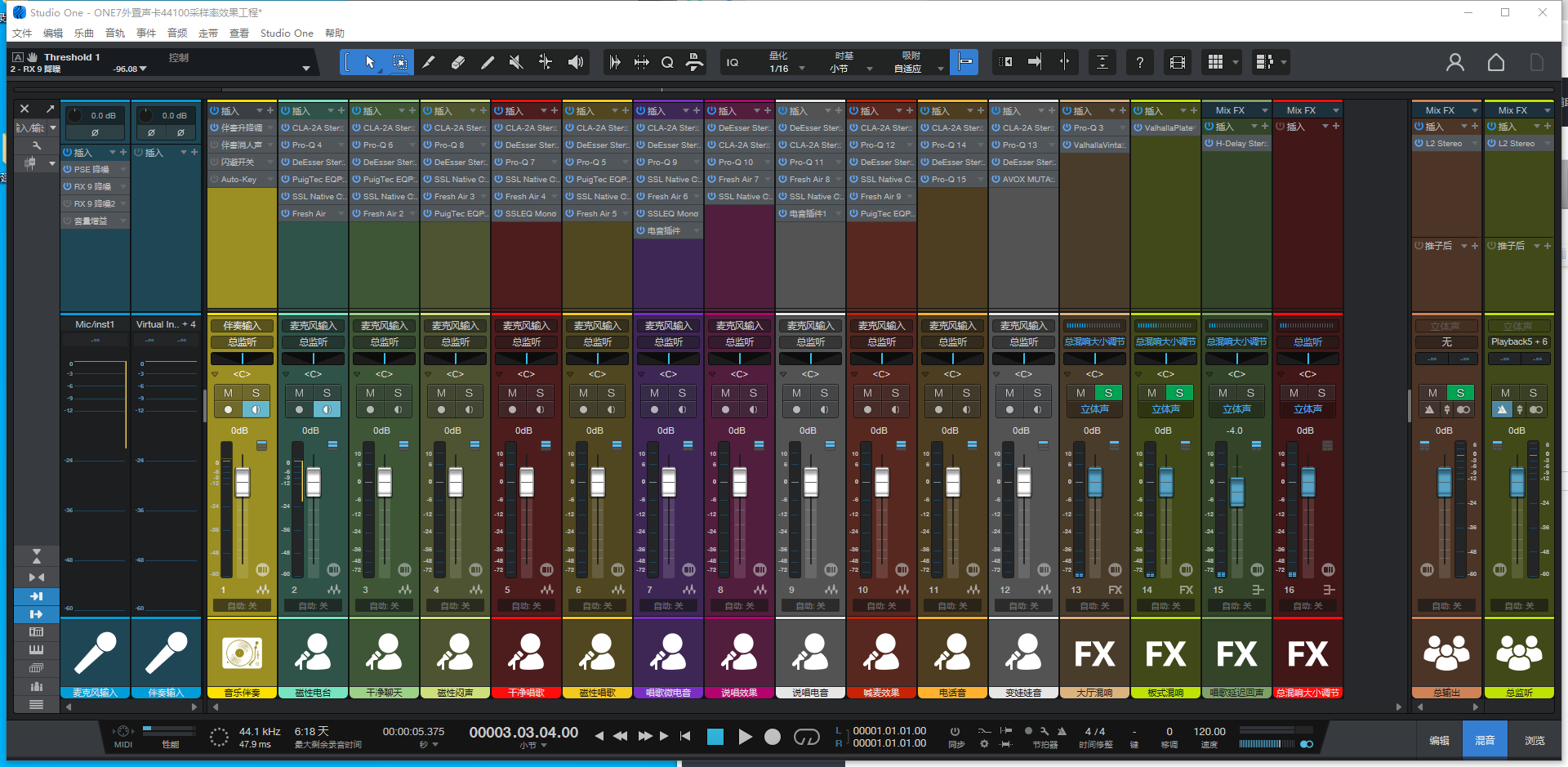Click the 立体声 button on channel 15

[1236, 409]
